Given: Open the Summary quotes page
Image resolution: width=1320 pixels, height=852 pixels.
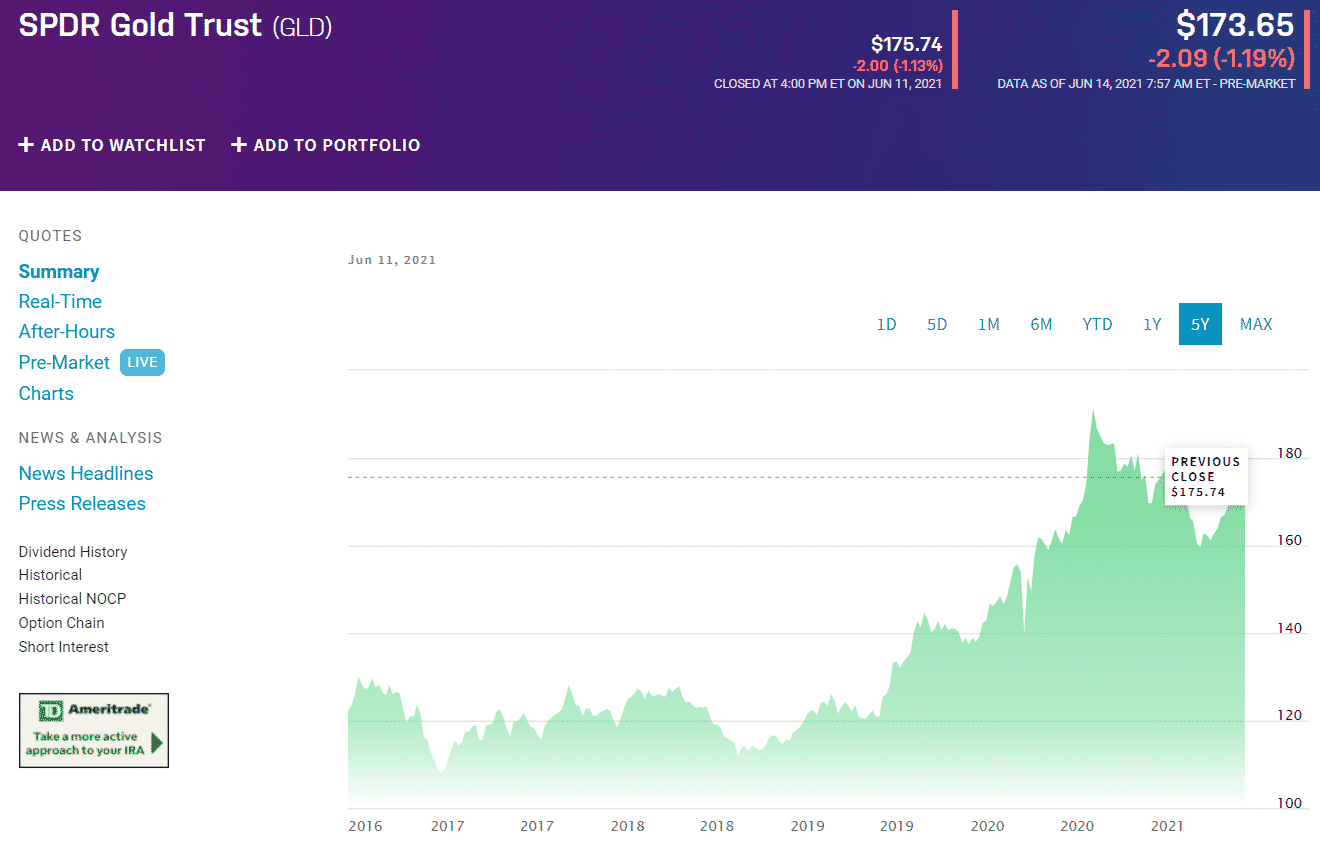Looking at the screenshot, I should [x=59, y=272].
